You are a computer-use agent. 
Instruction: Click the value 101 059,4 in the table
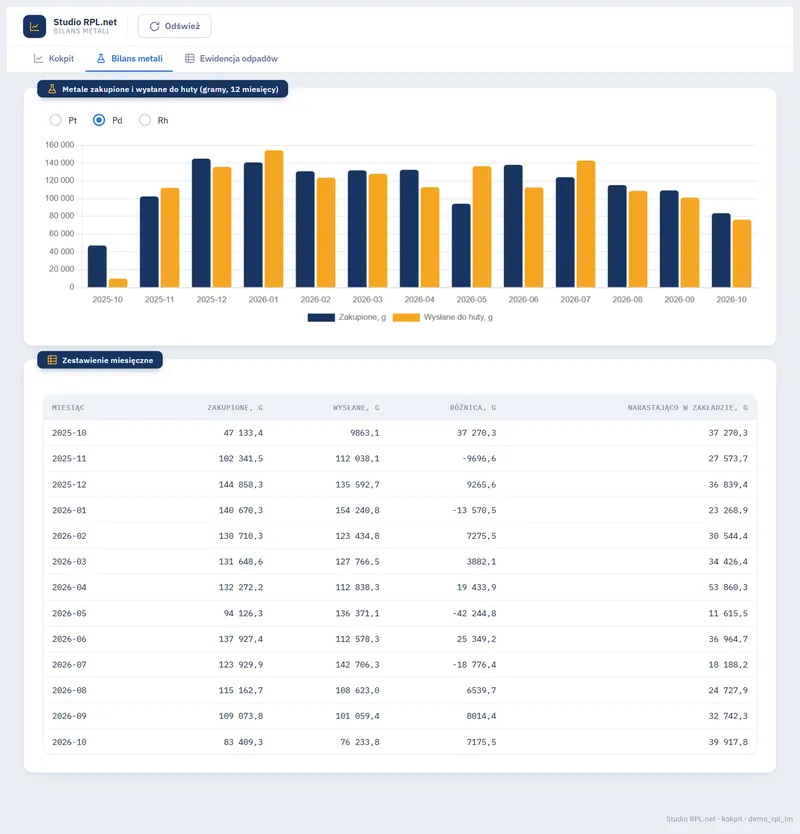point(357,716)
